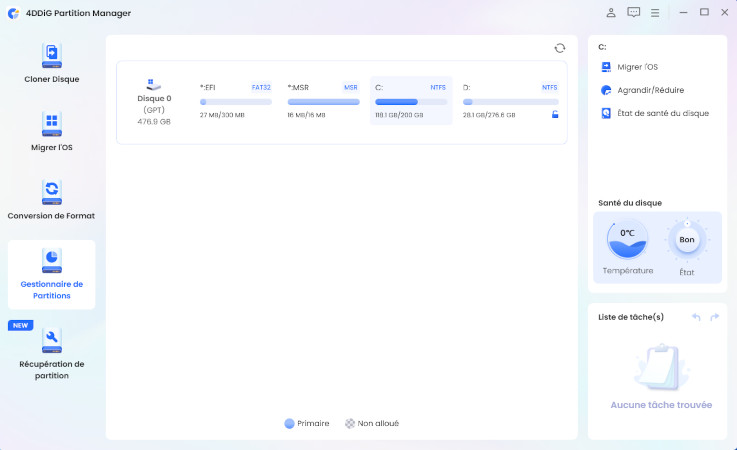Open Récupération de partition tool
The width and height of the screenshot is (737, 450).
[x=51, y=353]
